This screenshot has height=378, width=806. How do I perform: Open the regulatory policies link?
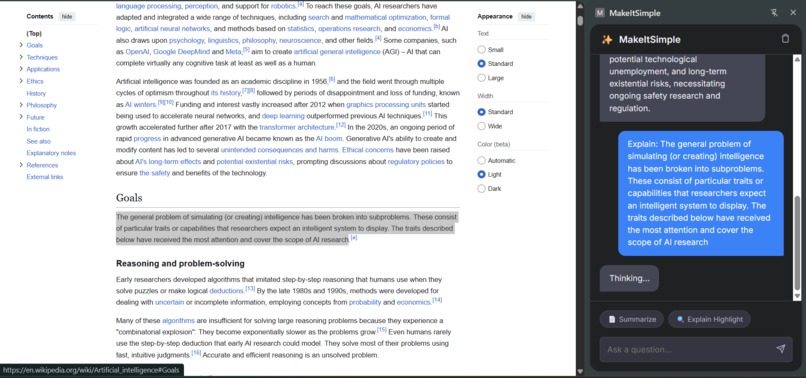pos(416,162)
